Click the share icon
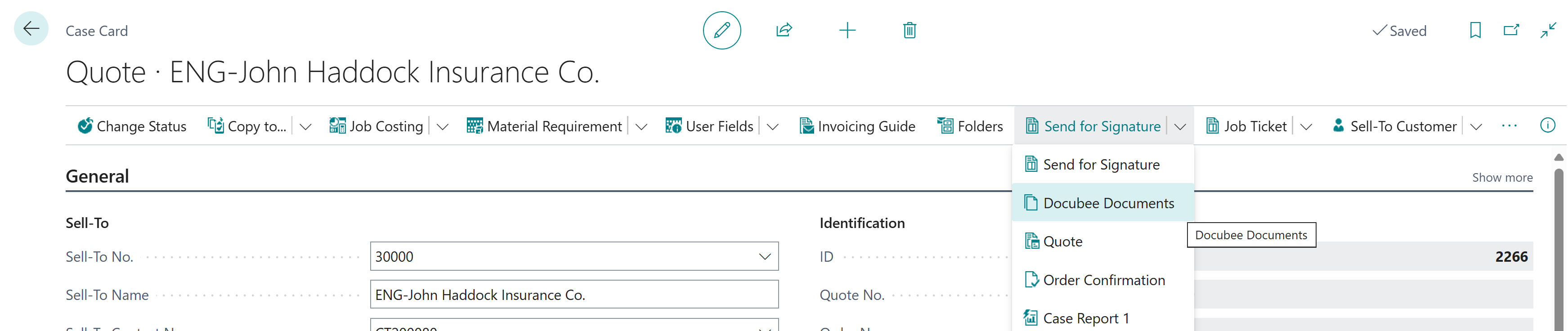Screen dimensions: 1568x331 [x=784, y=30]
